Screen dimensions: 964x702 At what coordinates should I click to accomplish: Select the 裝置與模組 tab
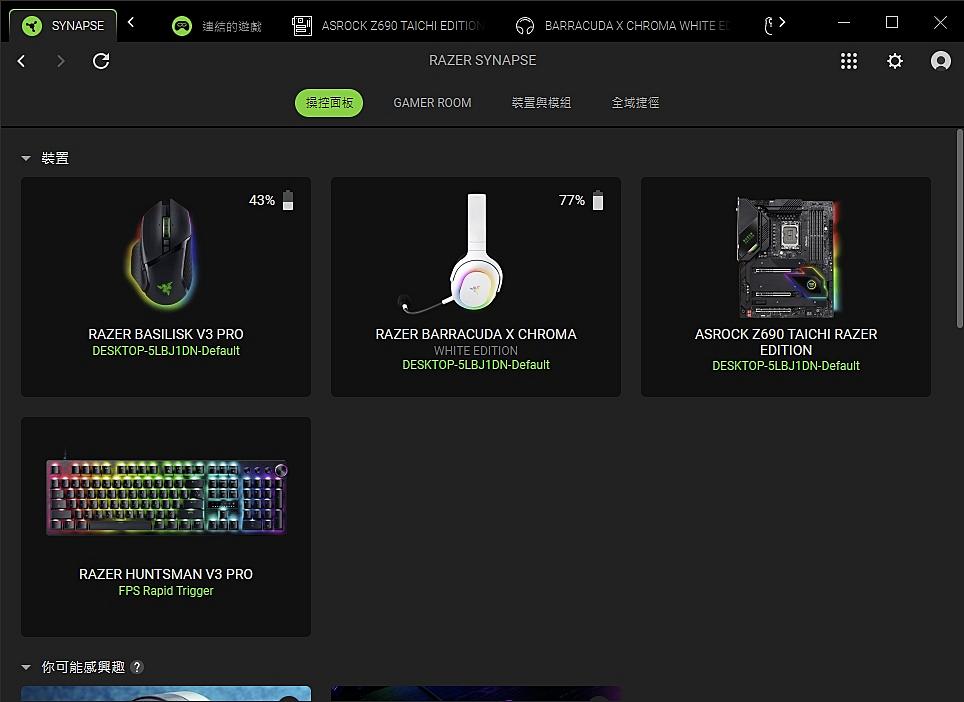tap(541, 103)
